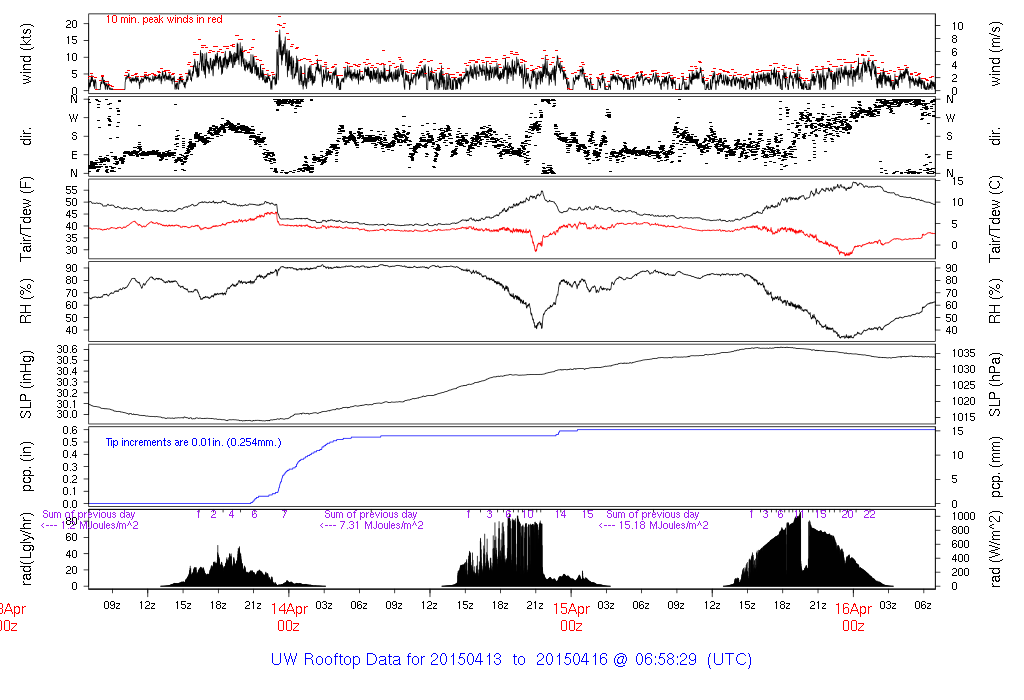Click 'Tip increments are 0.01in. (0.254mm.)' note

click(x=193, y=443)
